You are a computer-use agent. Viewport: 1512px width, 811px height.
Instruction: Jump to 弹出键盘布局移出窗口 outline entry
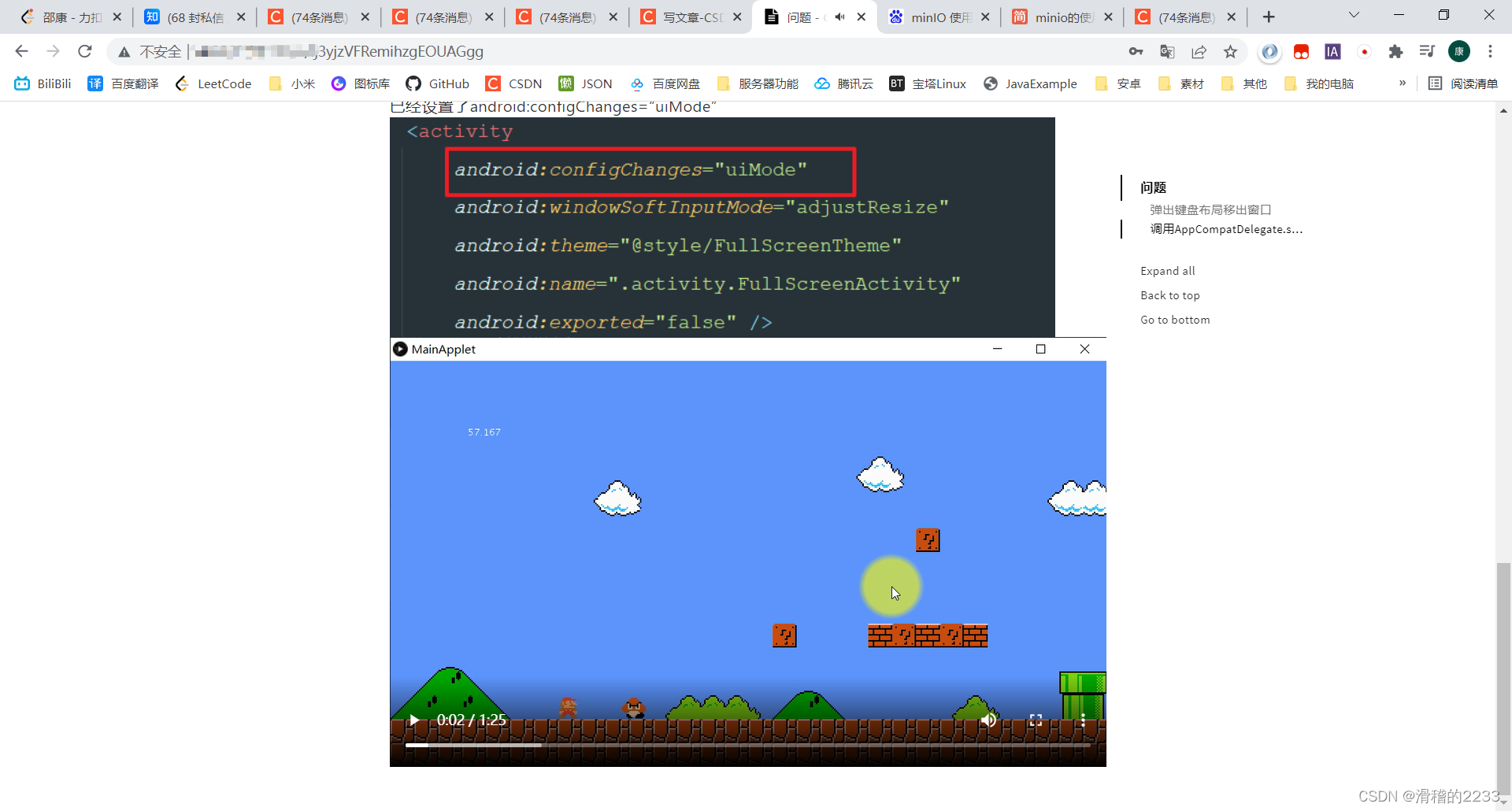[1210, 209]
